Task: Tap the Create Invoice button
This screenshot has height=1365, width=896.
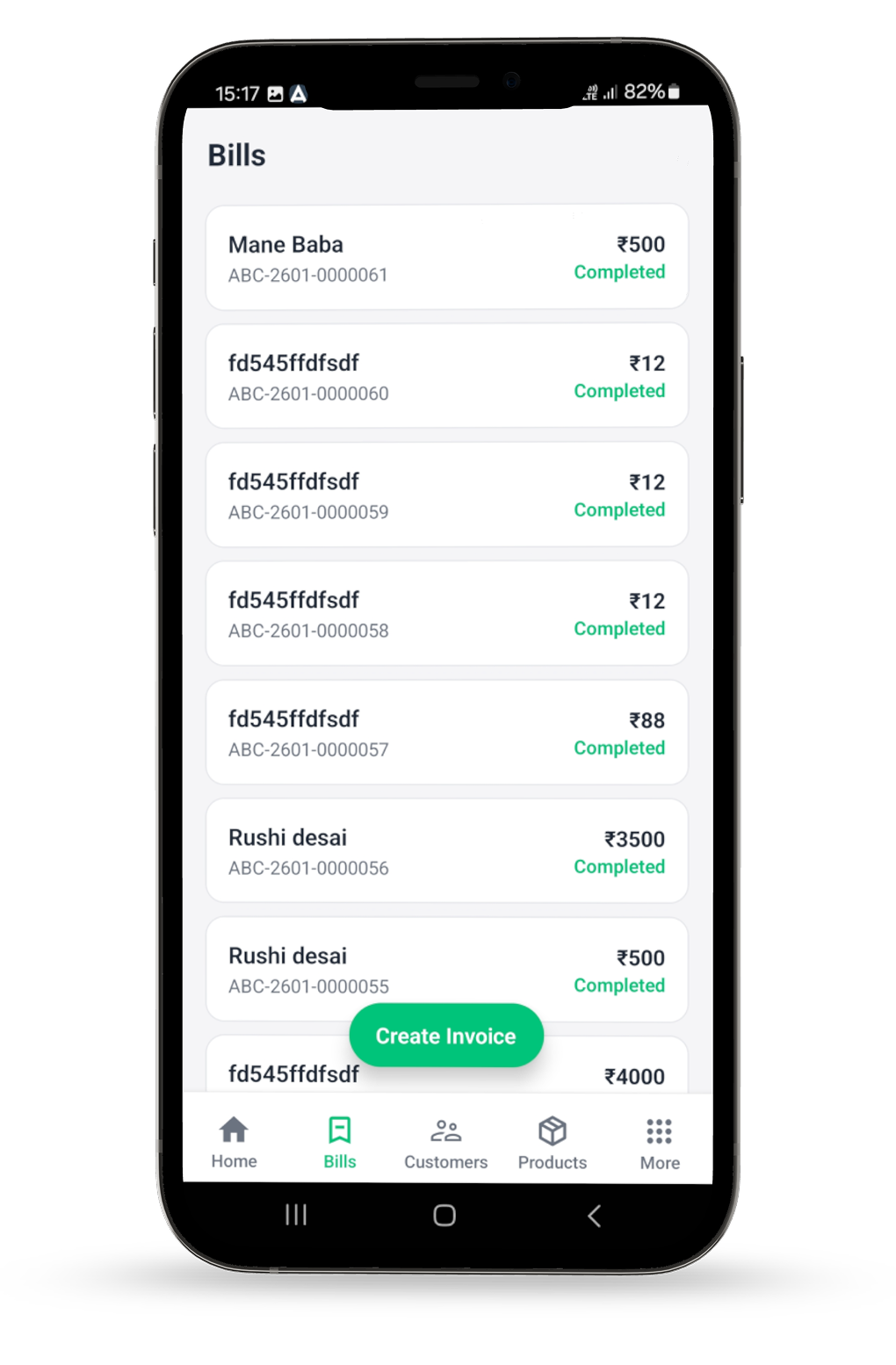Action: click(x=446, y=1036)
